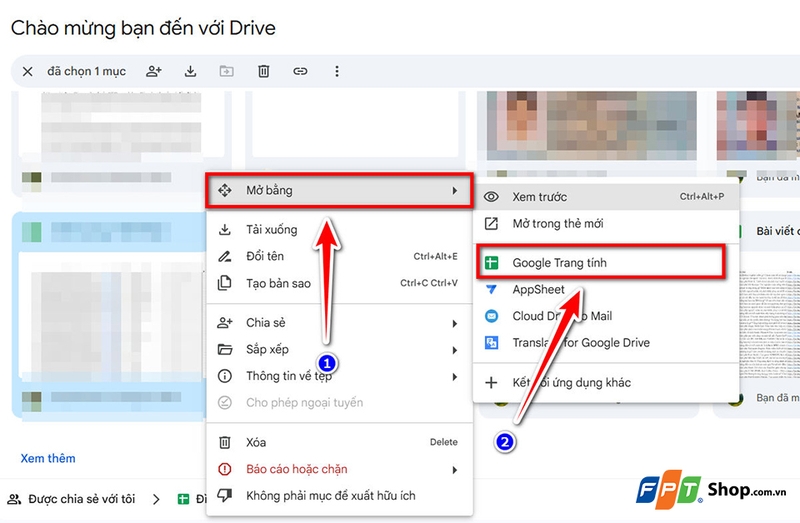This screenshot has width=800, height=523.
Task: Click the eye preview icon
Action: (491, 197)
